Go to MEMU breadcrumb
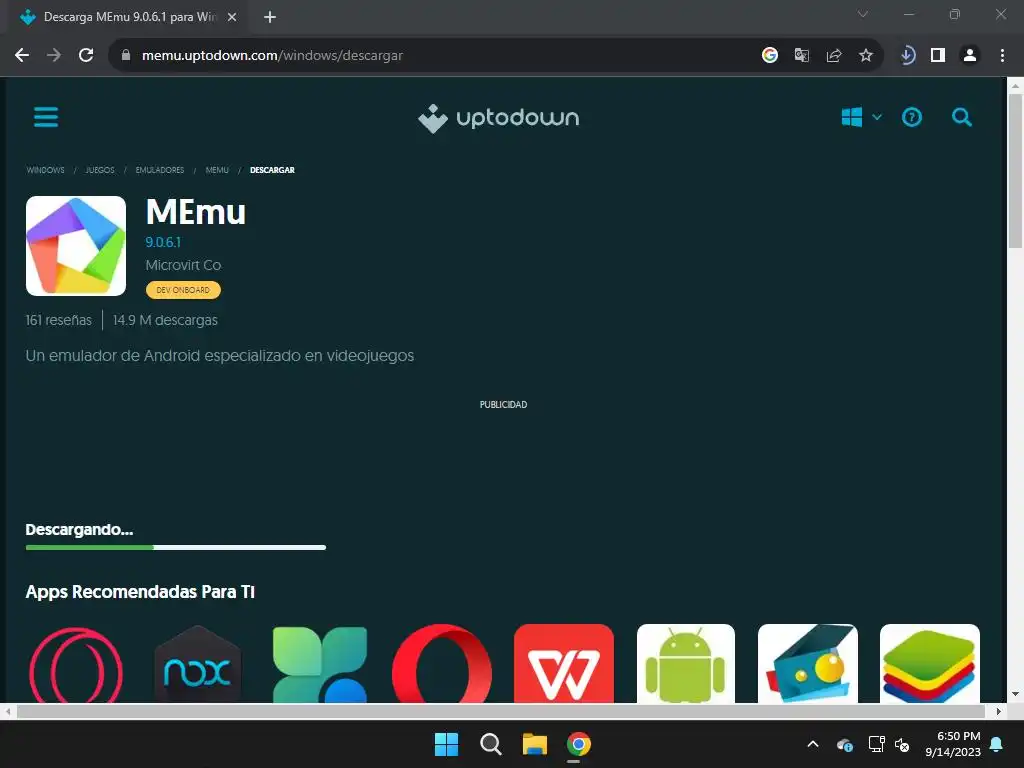Screen dimensions: 1024x768 click(217, 170)
